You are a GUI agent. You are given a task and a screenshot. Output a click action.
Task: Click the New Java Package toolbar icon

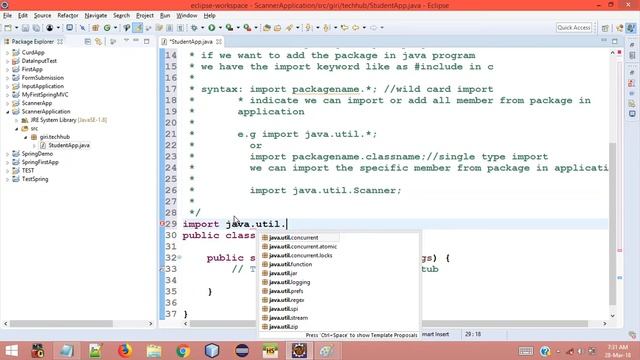click(x=96, y=28)
